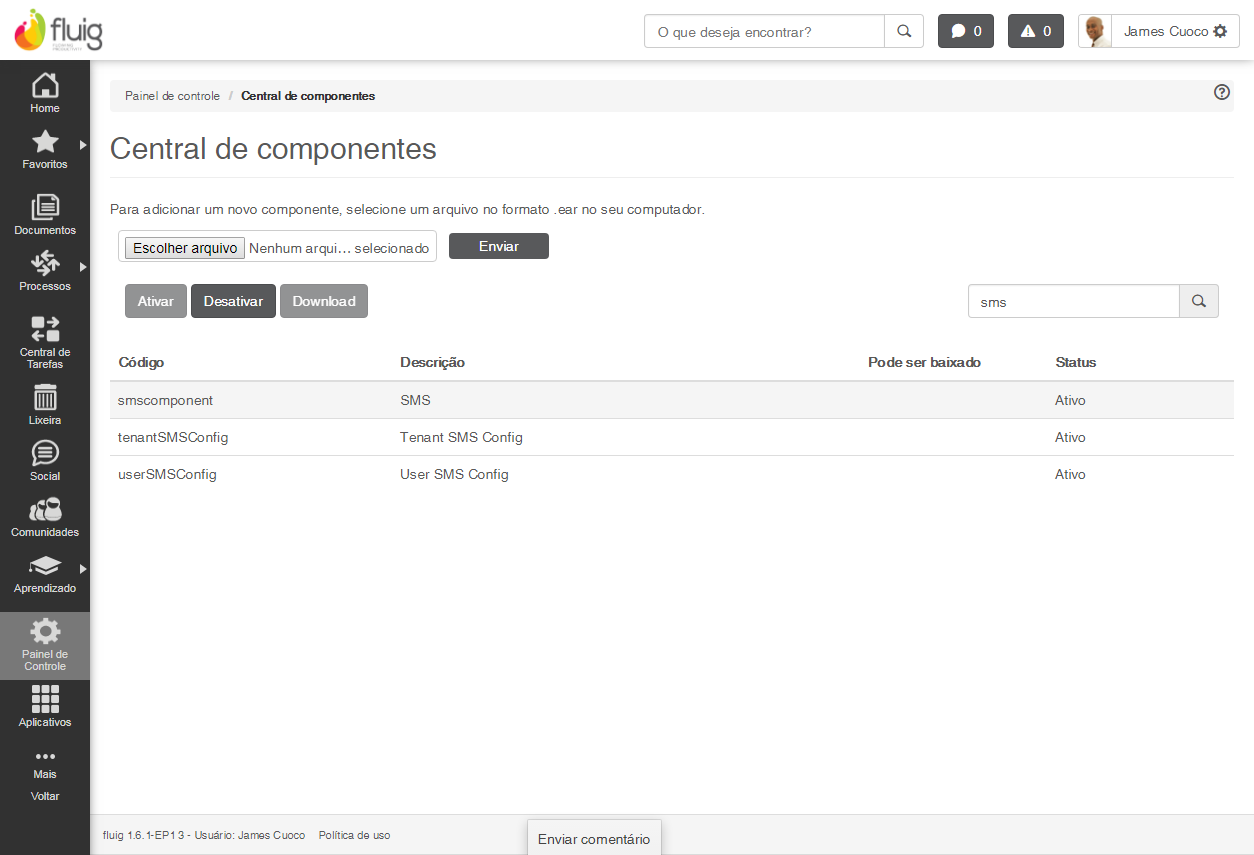Open the Home icon in sidebar
This screenshot has height=855, width=1254.
[45, 86]
